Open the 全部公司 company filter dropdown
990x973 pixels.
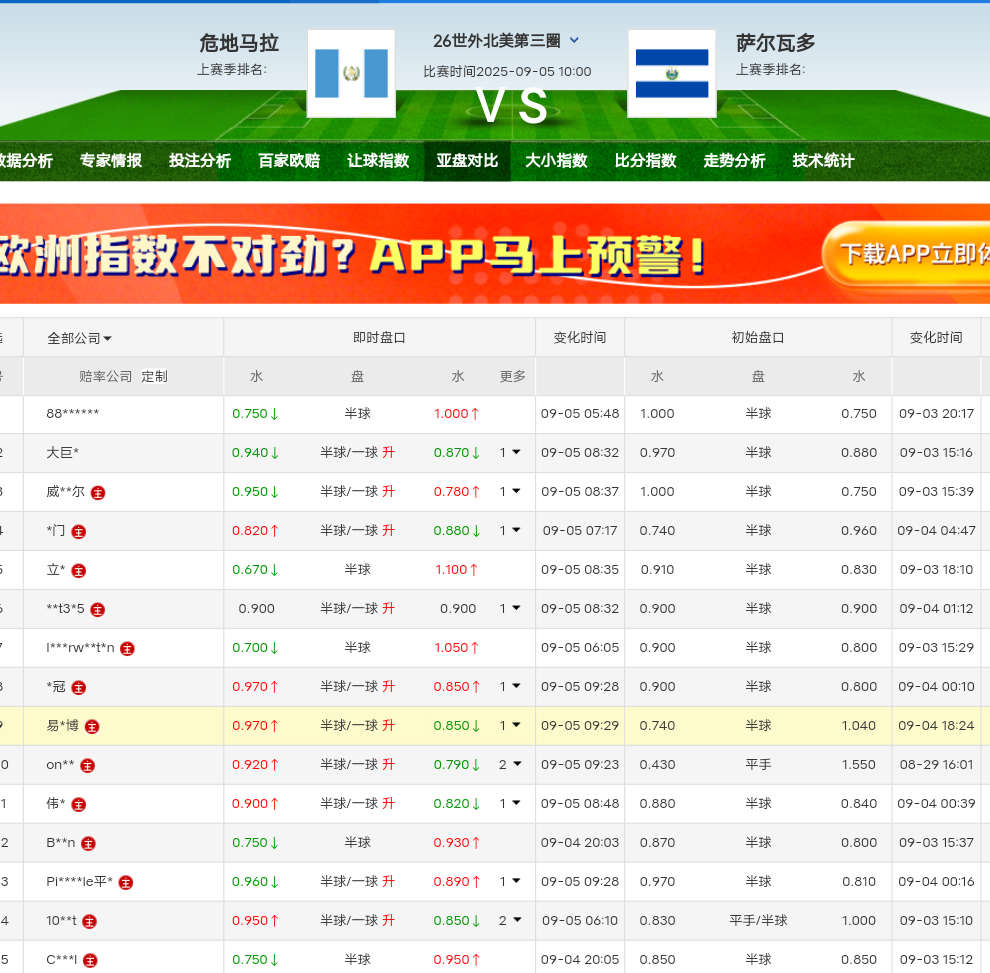(80, 338)
